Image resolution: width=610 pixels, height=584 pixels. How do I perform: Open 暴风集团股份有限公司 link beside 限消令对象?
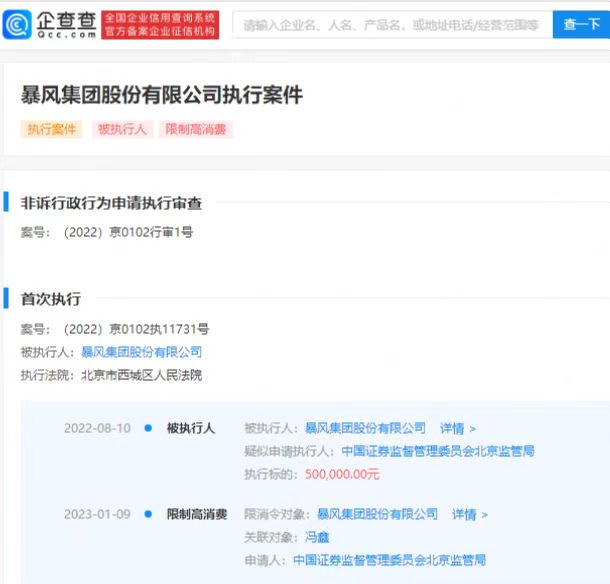(377, 514)
